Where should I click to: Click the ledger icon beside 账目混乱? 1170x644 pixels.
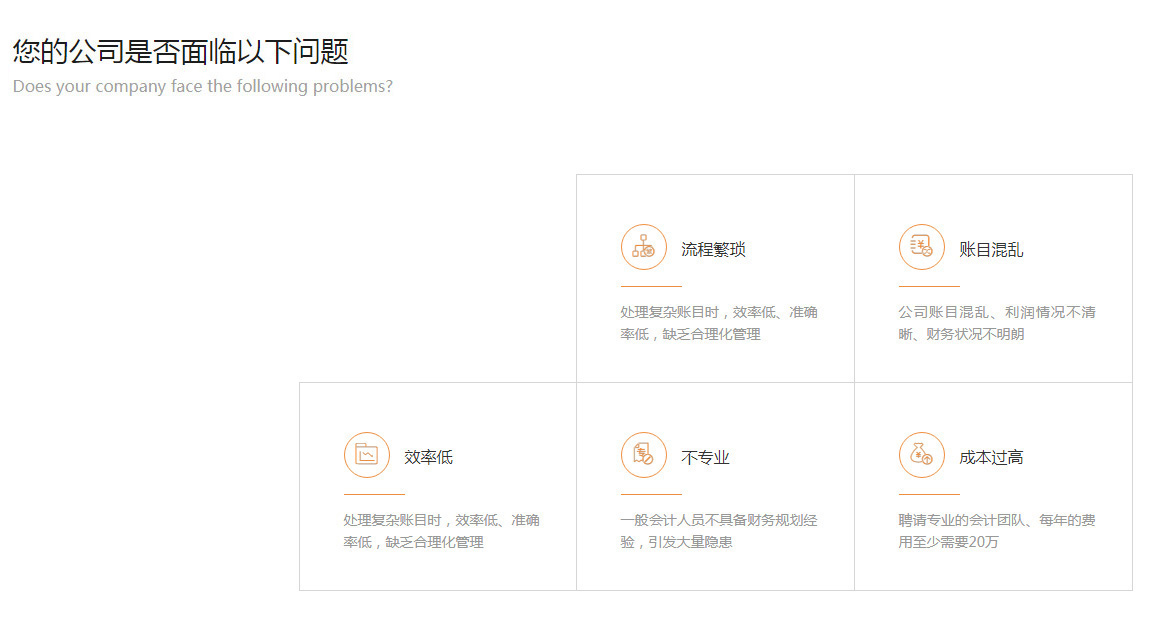pyautogui.click(x=921, y=247)
